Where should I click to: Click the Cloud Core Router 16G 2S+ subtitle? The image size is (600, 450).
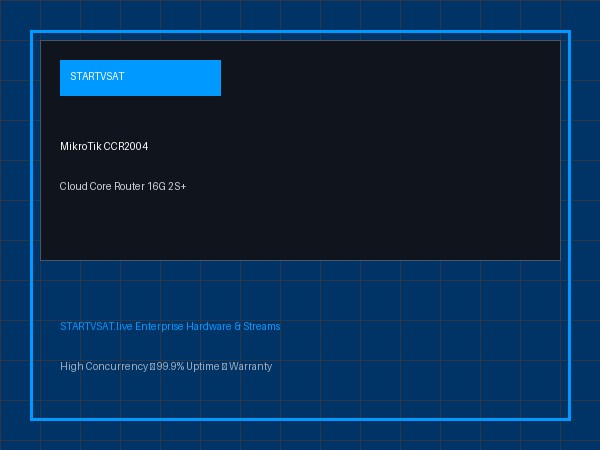coord(123,186)
